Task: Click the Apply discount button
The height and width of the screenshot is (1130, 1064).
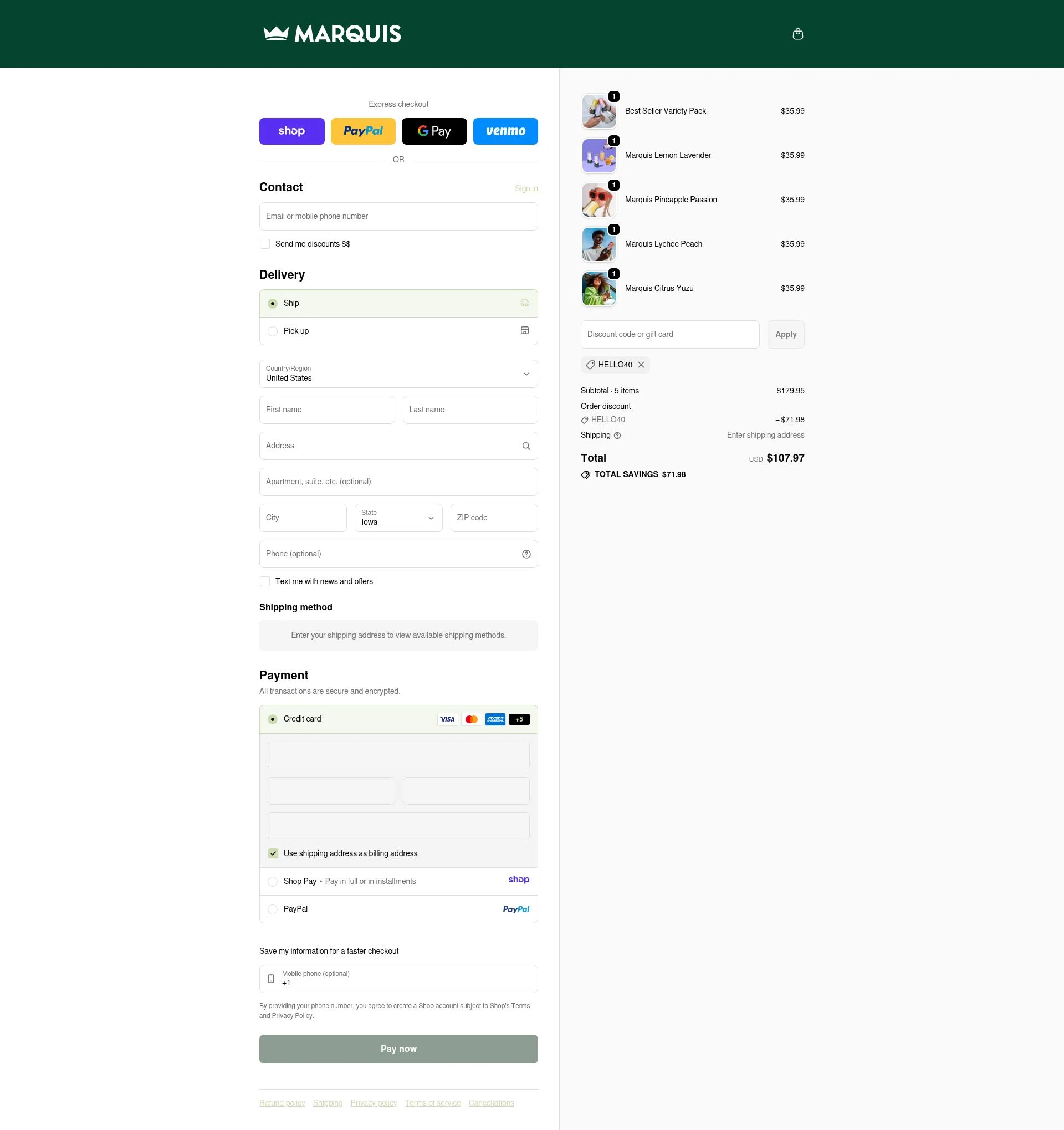Action: pos(785,334)
